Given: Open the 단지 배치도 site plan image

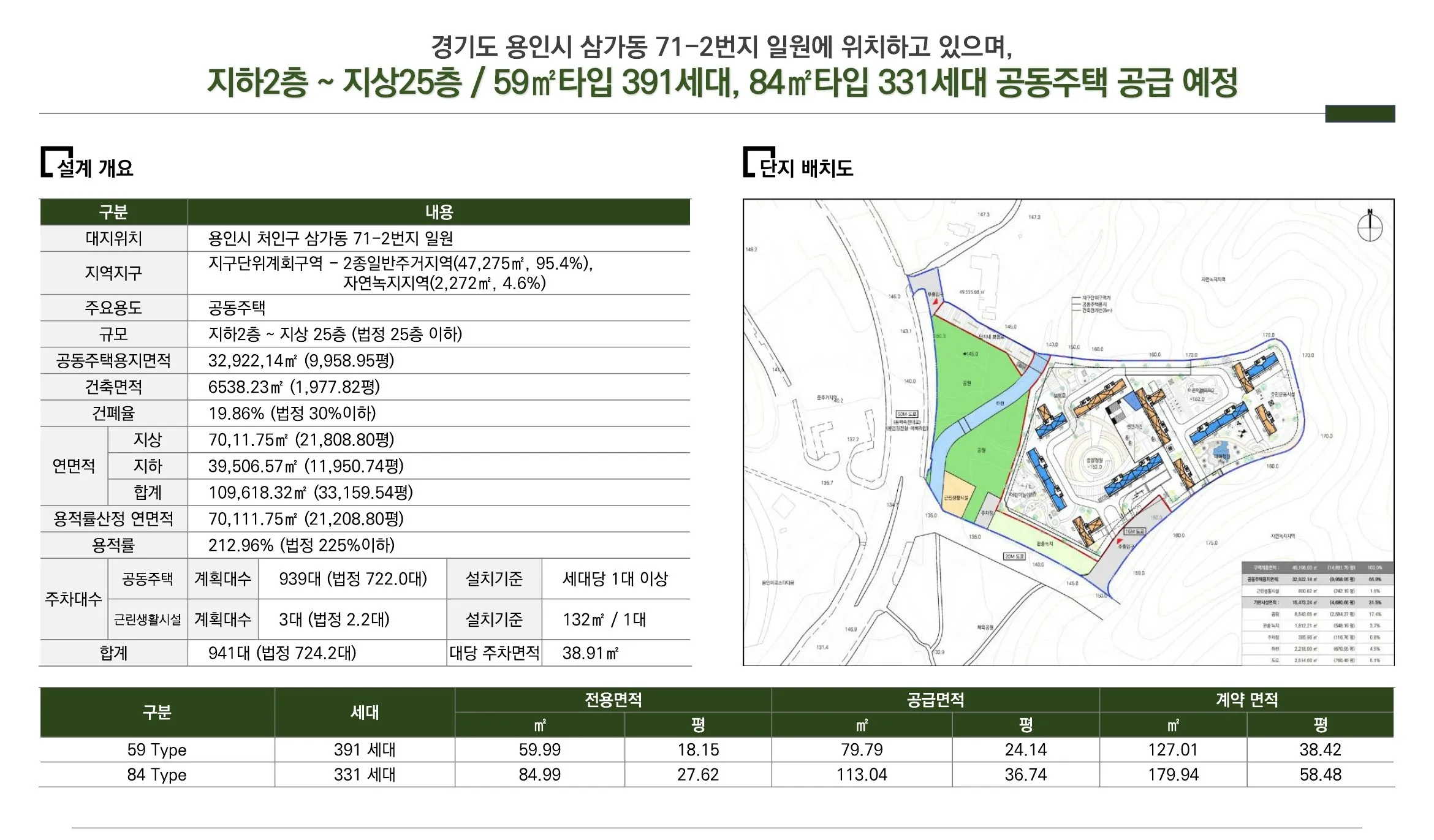Looking at the screenshot, I should tap(1068, 432).
